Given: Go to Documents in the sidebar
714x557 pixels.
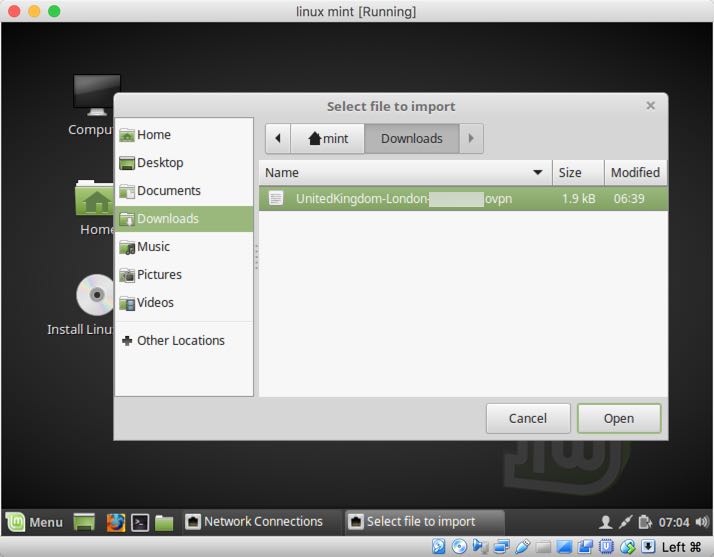Looking at the screenshot, I should [x=184, y=190].
